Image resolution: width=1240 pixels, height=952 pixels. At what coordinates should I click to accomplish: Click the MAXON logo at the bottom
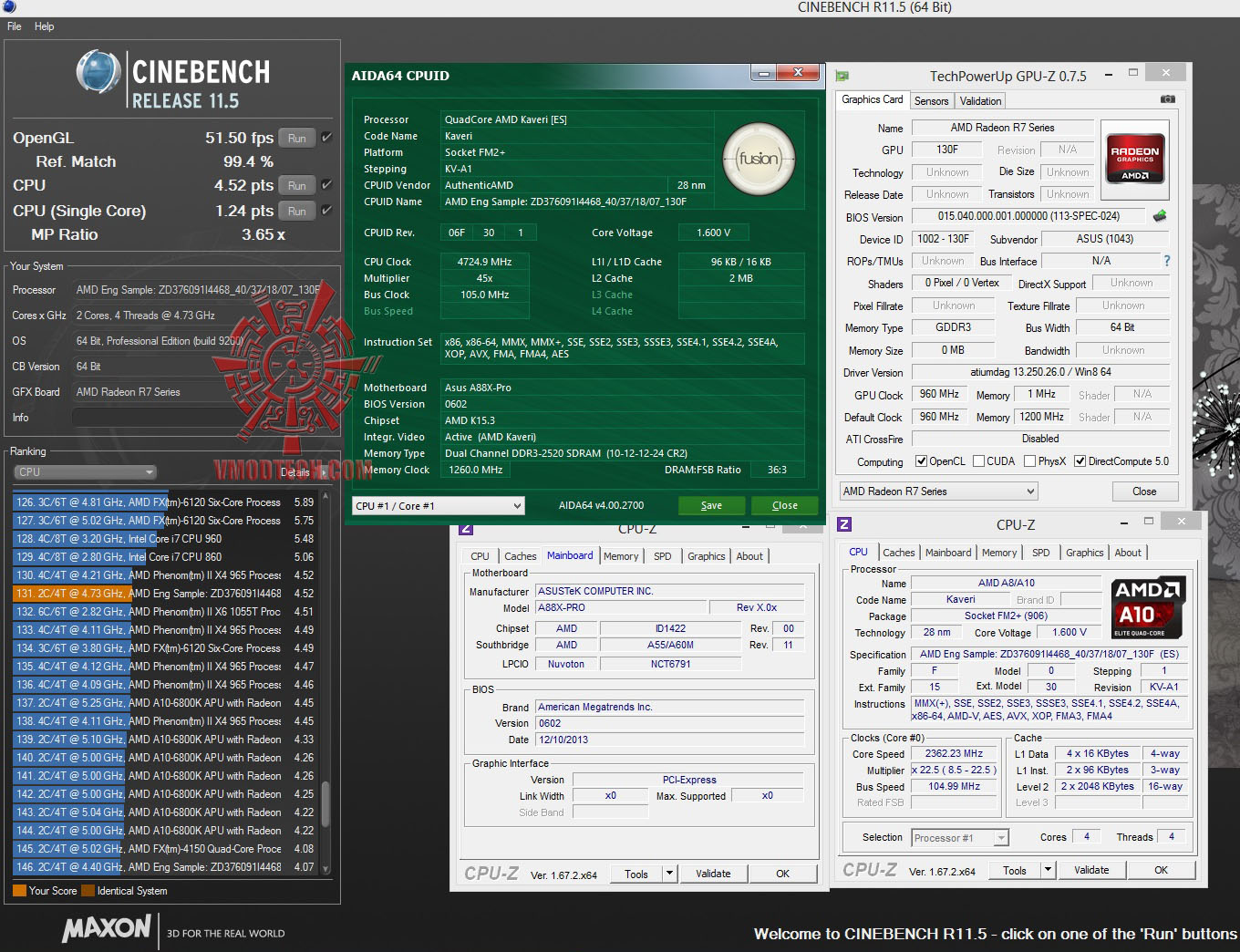point(106,929)
